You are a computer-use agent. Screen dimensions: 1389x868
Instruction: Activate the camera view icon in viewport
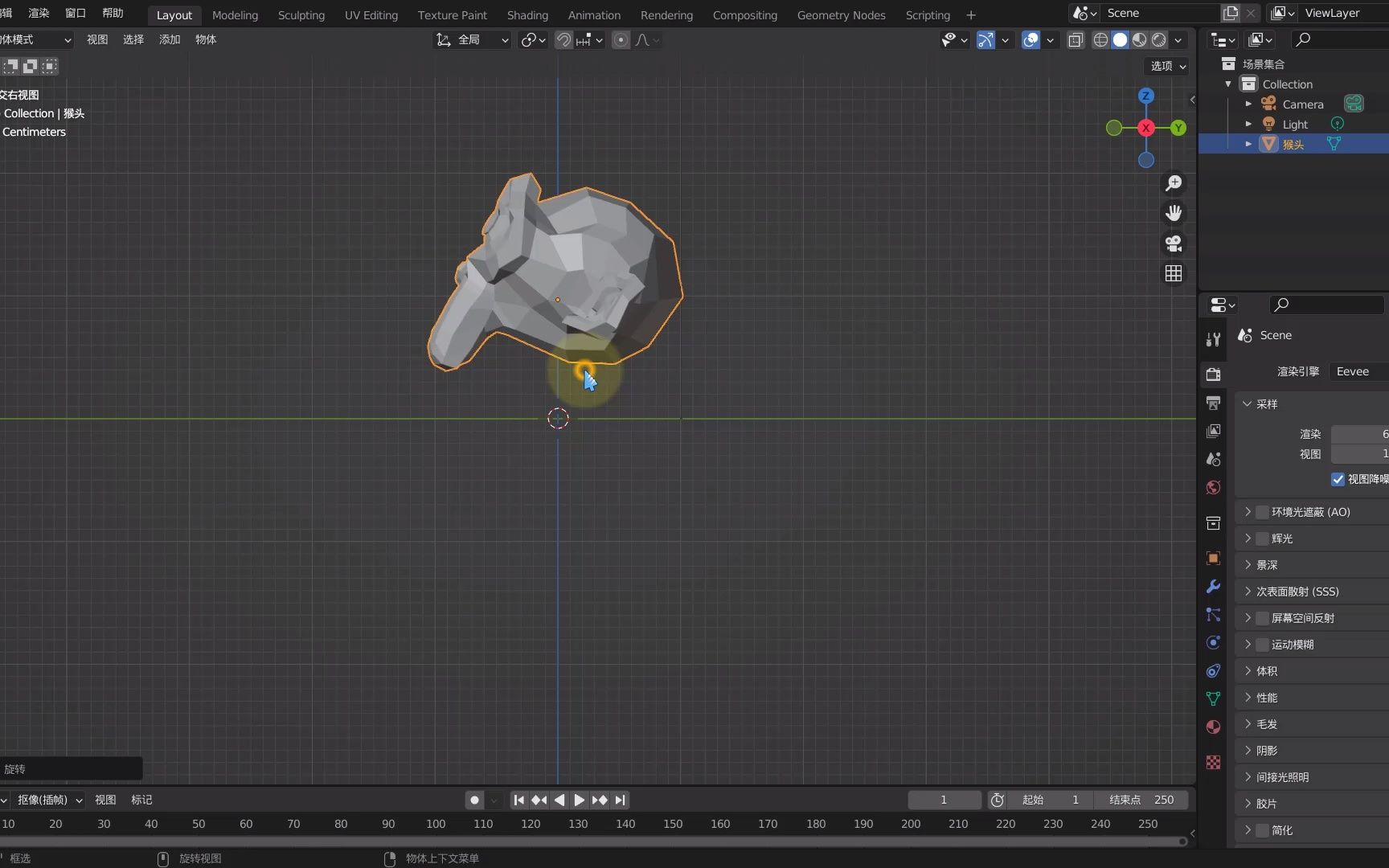1174,244
